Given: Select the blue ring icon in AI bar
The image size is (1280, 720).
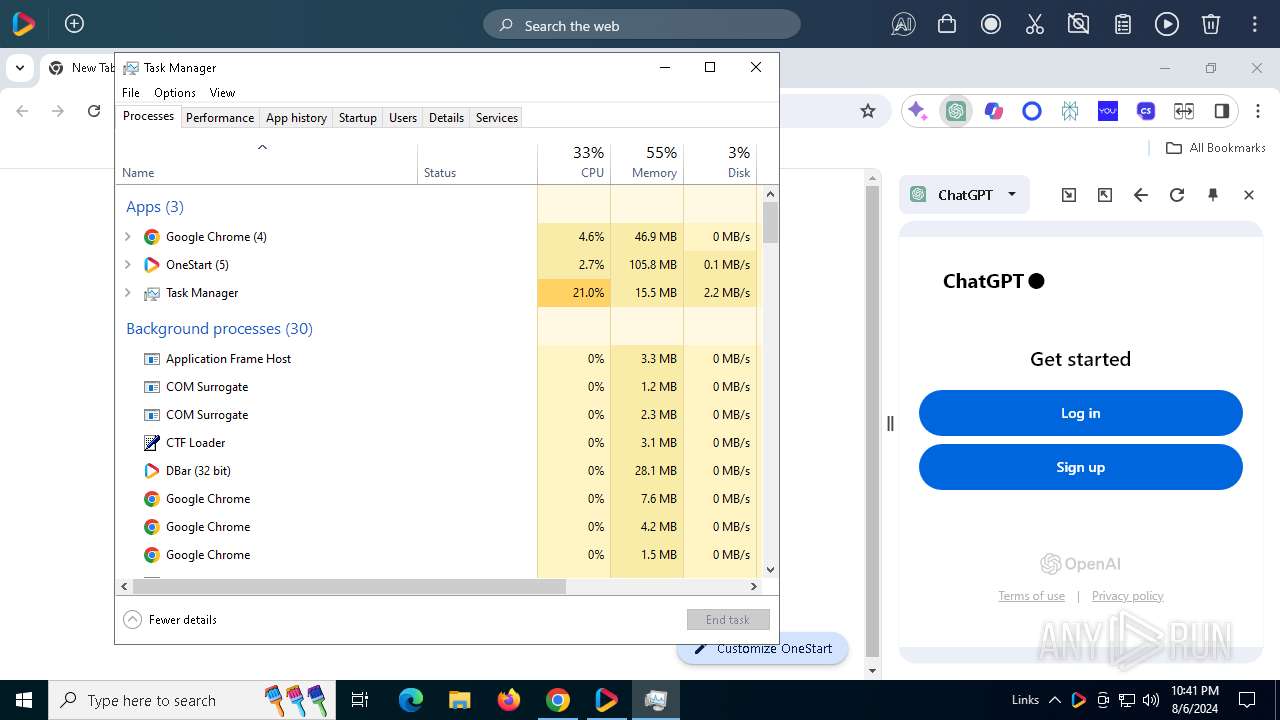Looking at the screenshot, I should 1032,111.
